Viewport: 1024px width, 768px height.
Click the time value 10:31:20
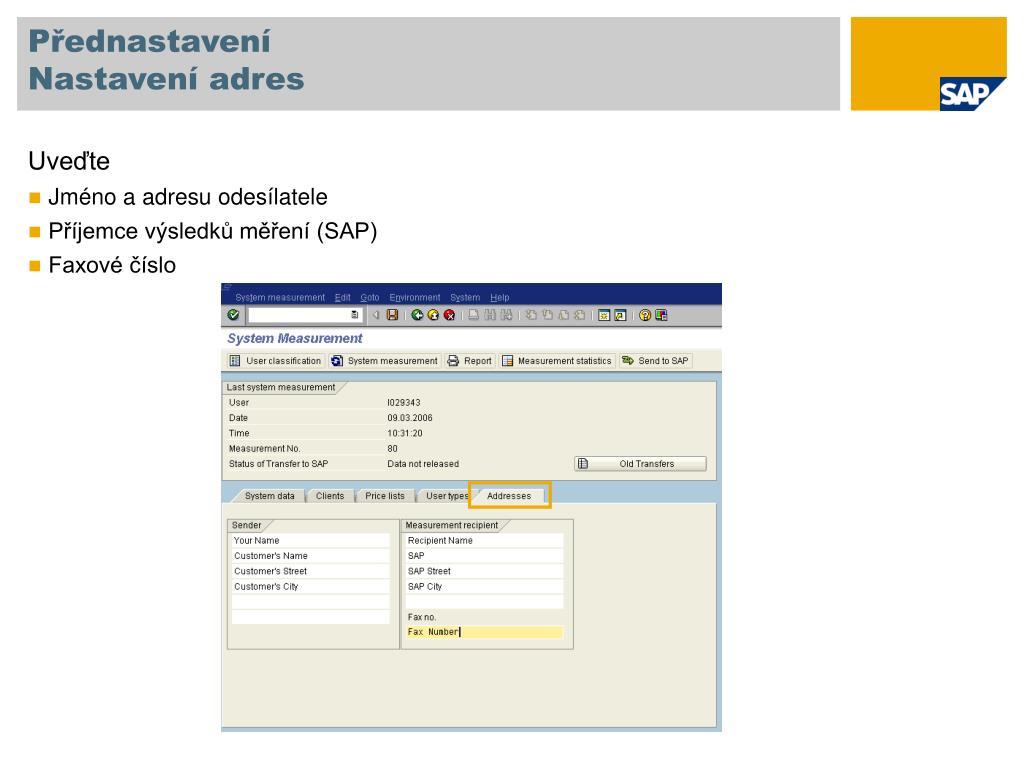(x=404, y=433)
